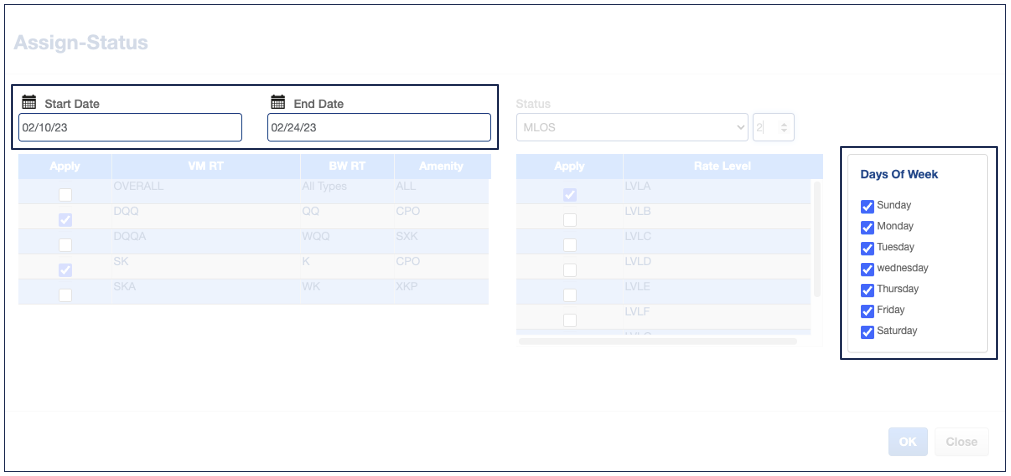The height and width of the screenshot is (476, 1011).
Task: Click the rate level horizontal scrollbar
Action: [x=657, y=341]
